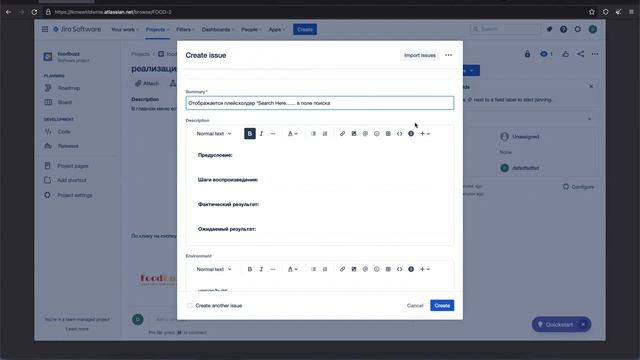Check the Create another issue checkbox

pos(190,305)
